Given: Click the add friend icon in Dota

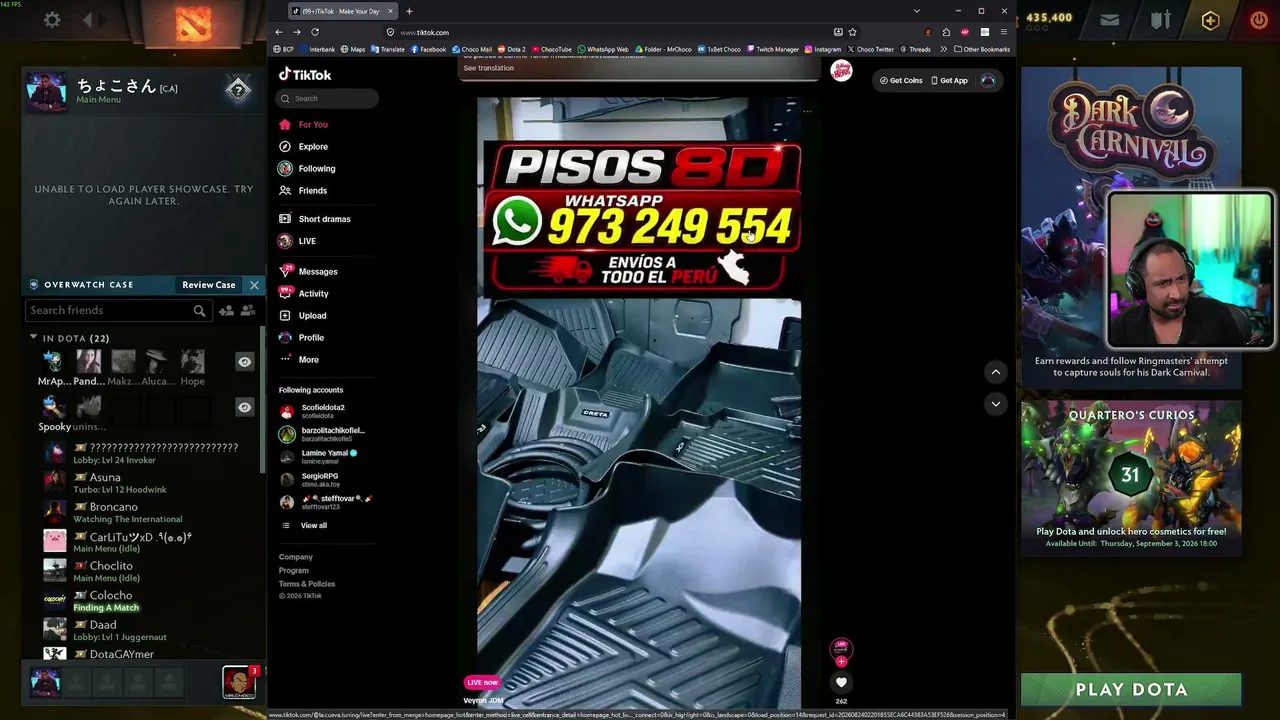Looking at the screenshot, I should [226, 311].
